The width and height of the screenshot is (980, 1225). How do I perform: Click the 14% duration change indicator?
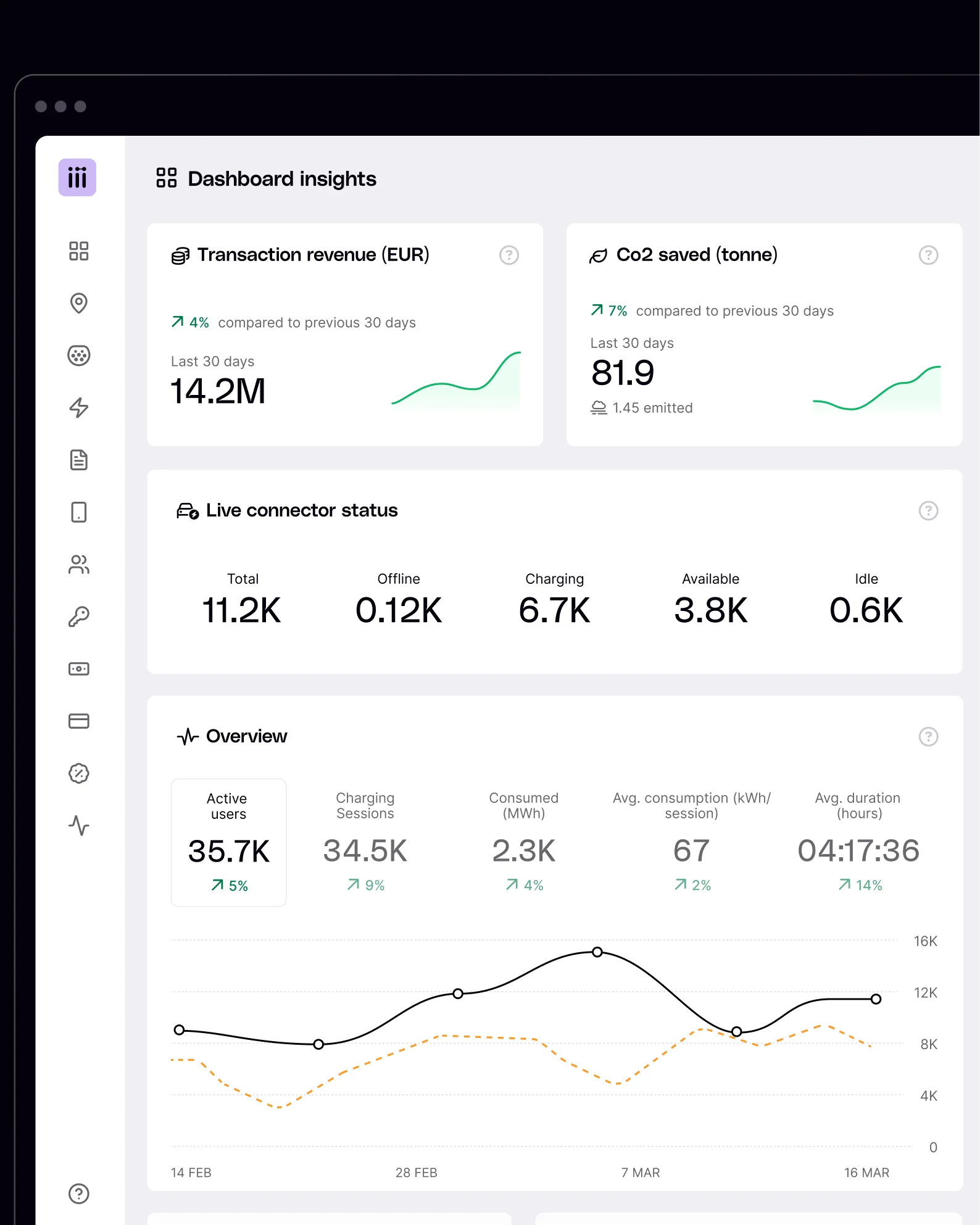860,885
